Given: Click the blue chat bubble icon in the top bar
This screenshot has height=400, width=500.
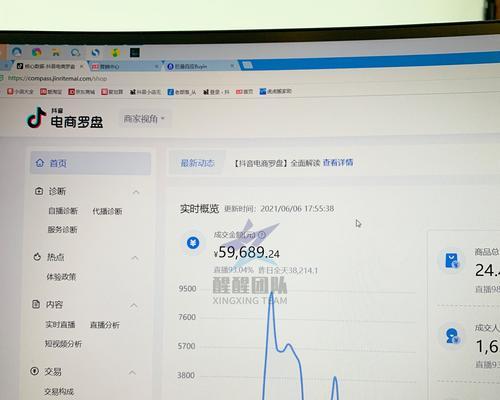Looking at the screenshot, I should 76,53.
